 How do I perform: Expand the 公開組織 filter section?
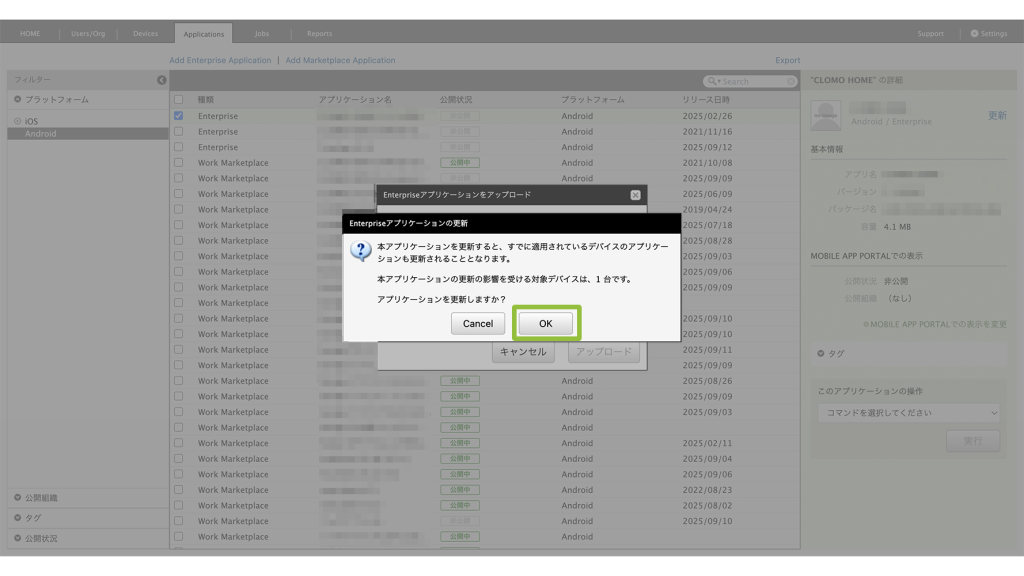17,498
